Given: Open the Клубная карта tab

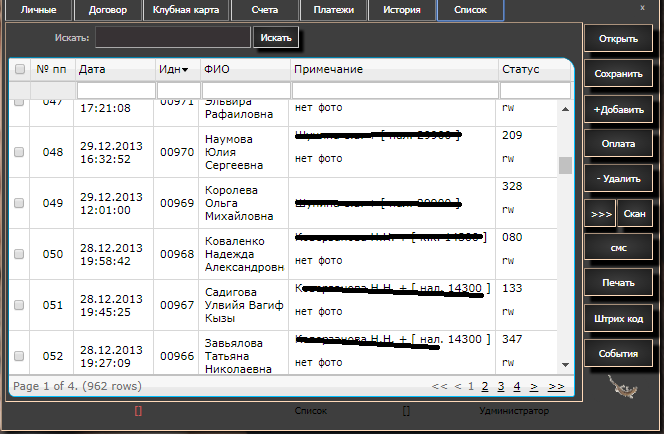Looking at the screenshot, I should [186, 10].
